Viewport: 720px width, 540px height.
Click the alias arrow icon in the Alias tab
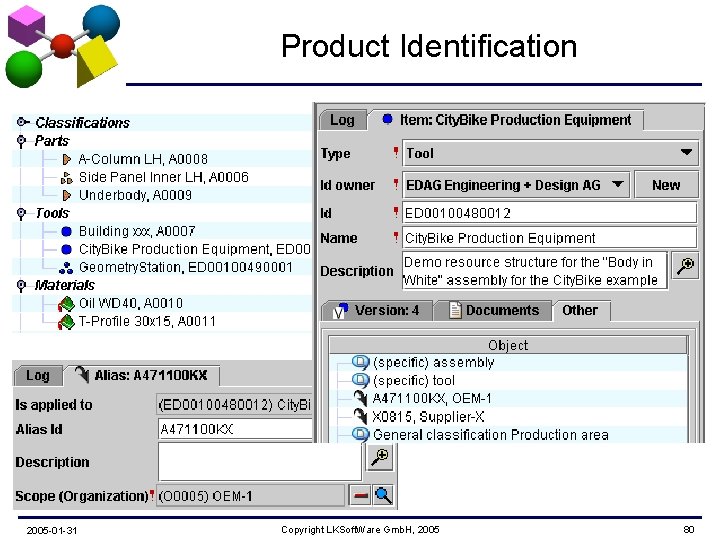tap(82, 375)
